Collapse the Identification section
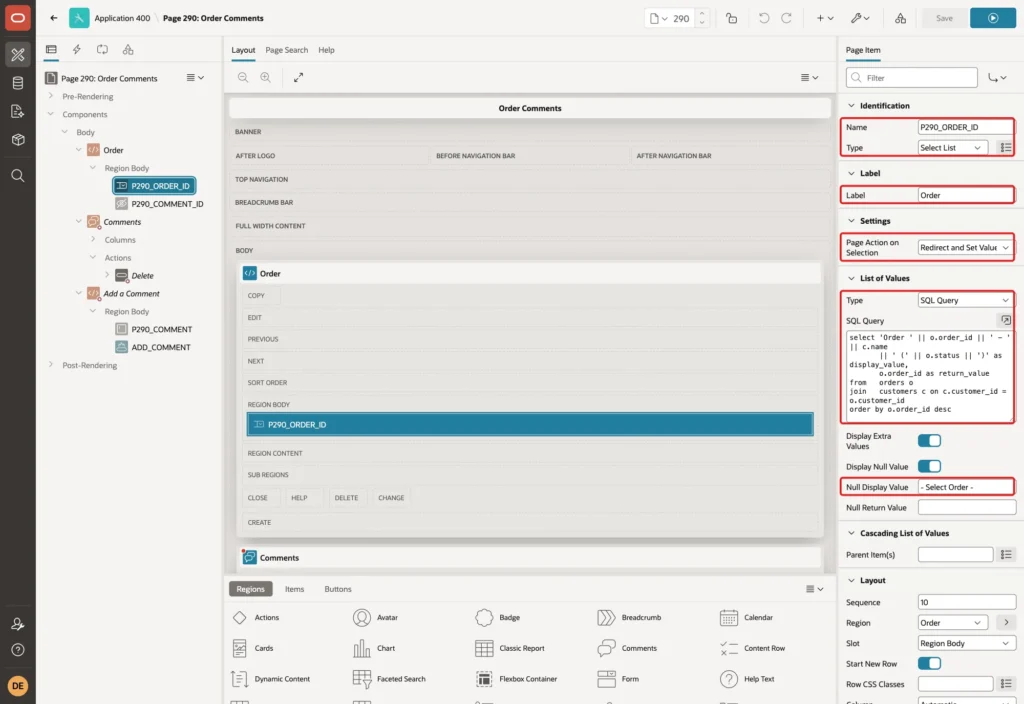1024x704 pixels. pos(851,106)
